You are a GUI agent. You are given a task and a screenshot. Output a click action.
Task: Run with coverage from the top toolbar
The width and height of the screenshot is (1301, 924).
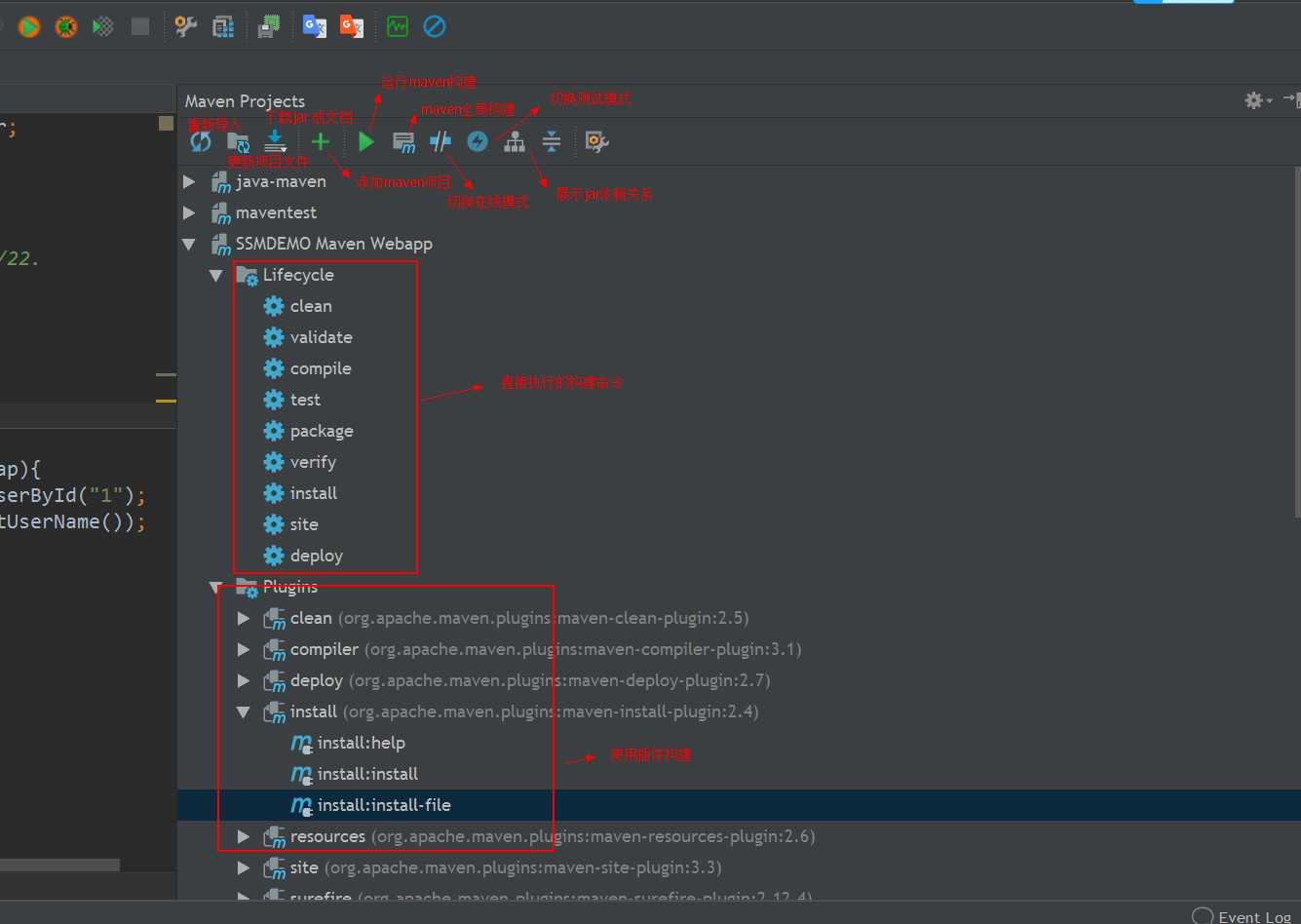103,27
